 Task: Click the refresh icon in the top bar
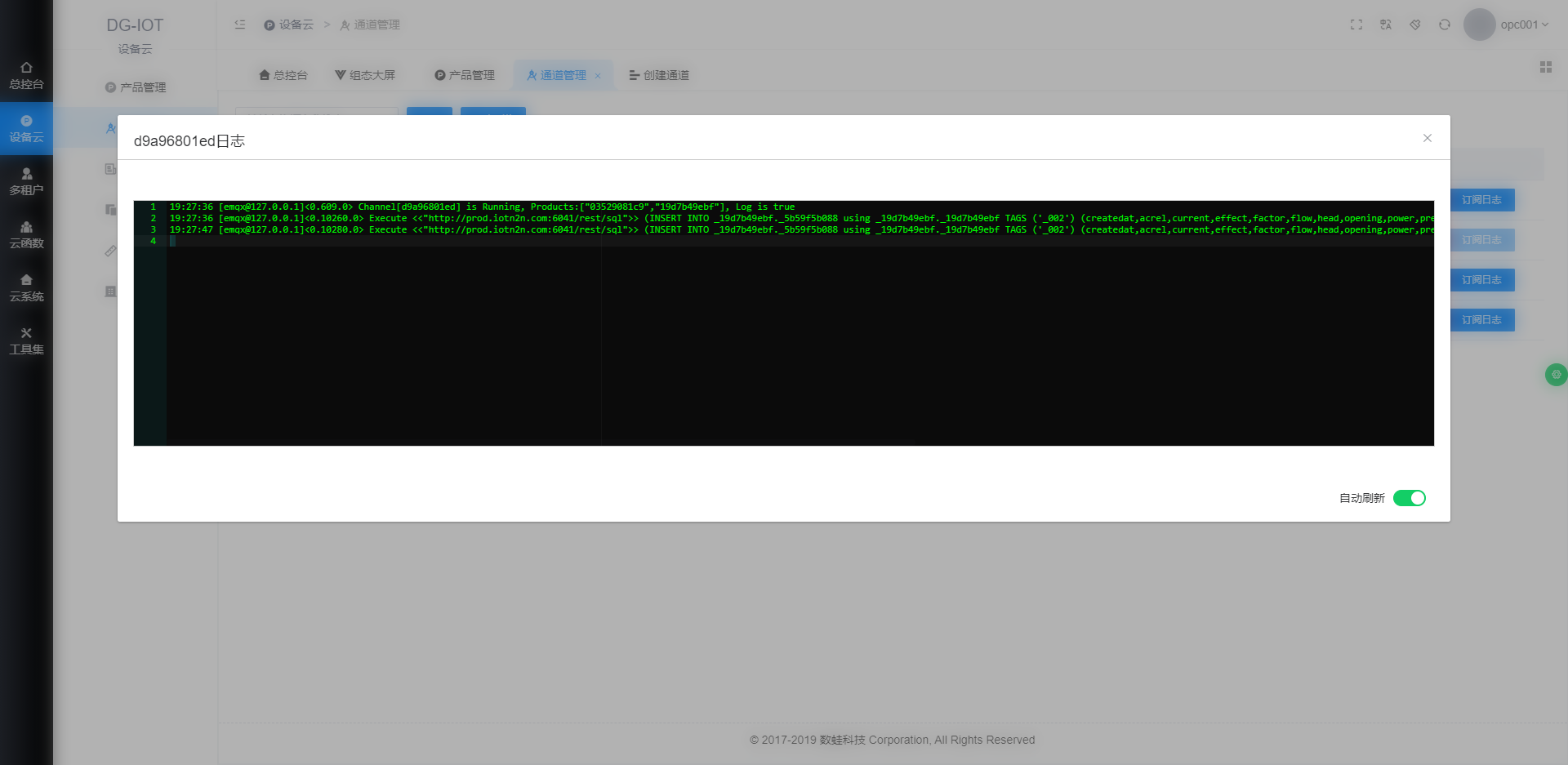[1445, 24]
